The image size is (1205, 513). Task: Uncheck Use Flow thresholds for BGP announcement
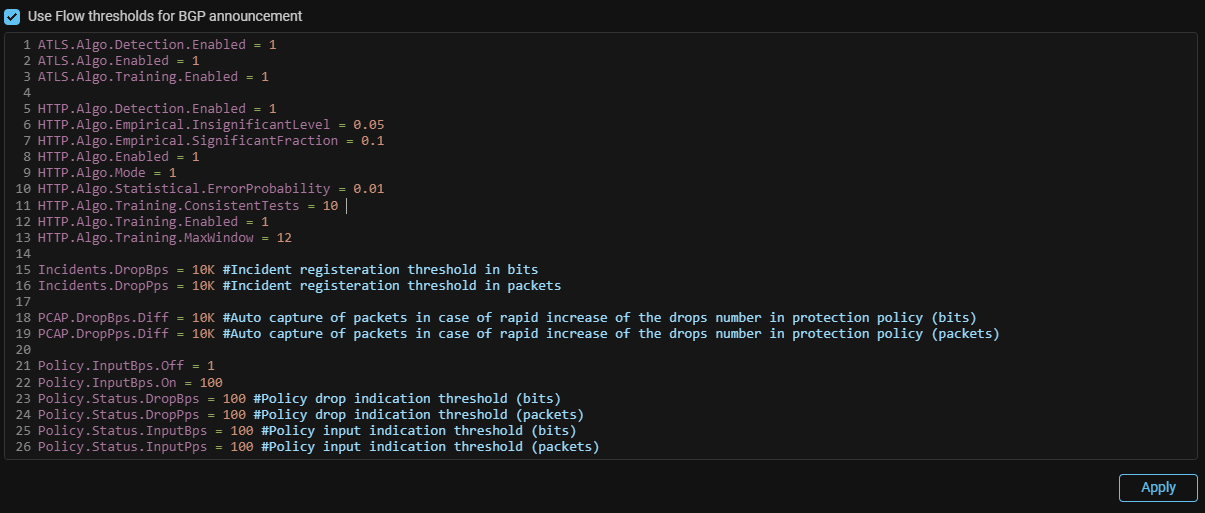click(x=12, y=16)
